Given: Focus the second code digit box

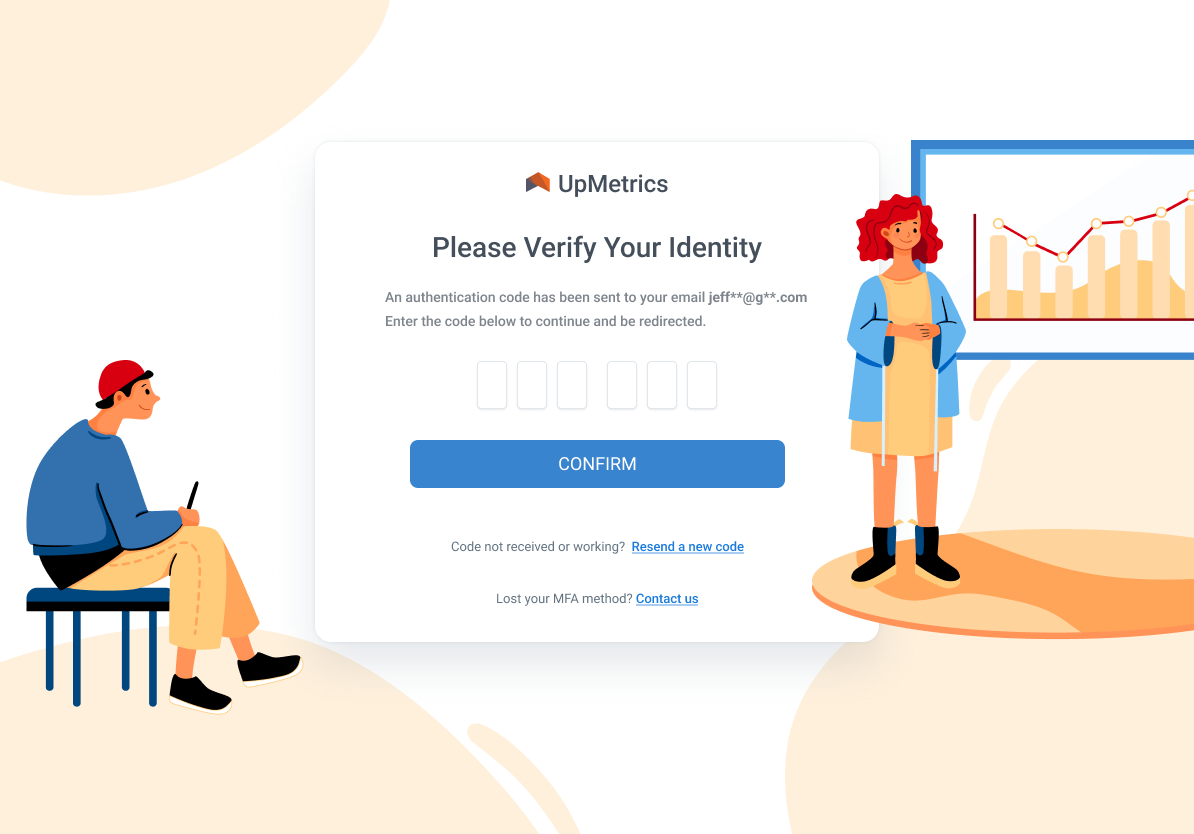Looking at the screenshot, I should tap(532, 385).
